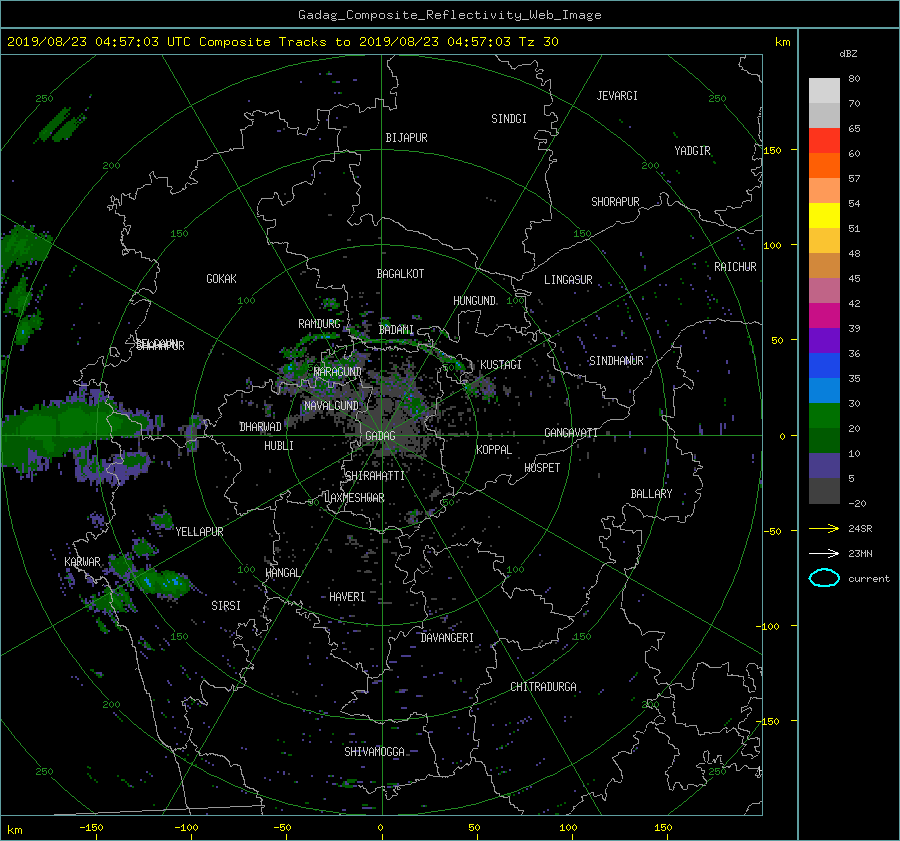The image size is (900, 841).
Task: Select the green 30 dBZ color swatch
Action: 824,416
